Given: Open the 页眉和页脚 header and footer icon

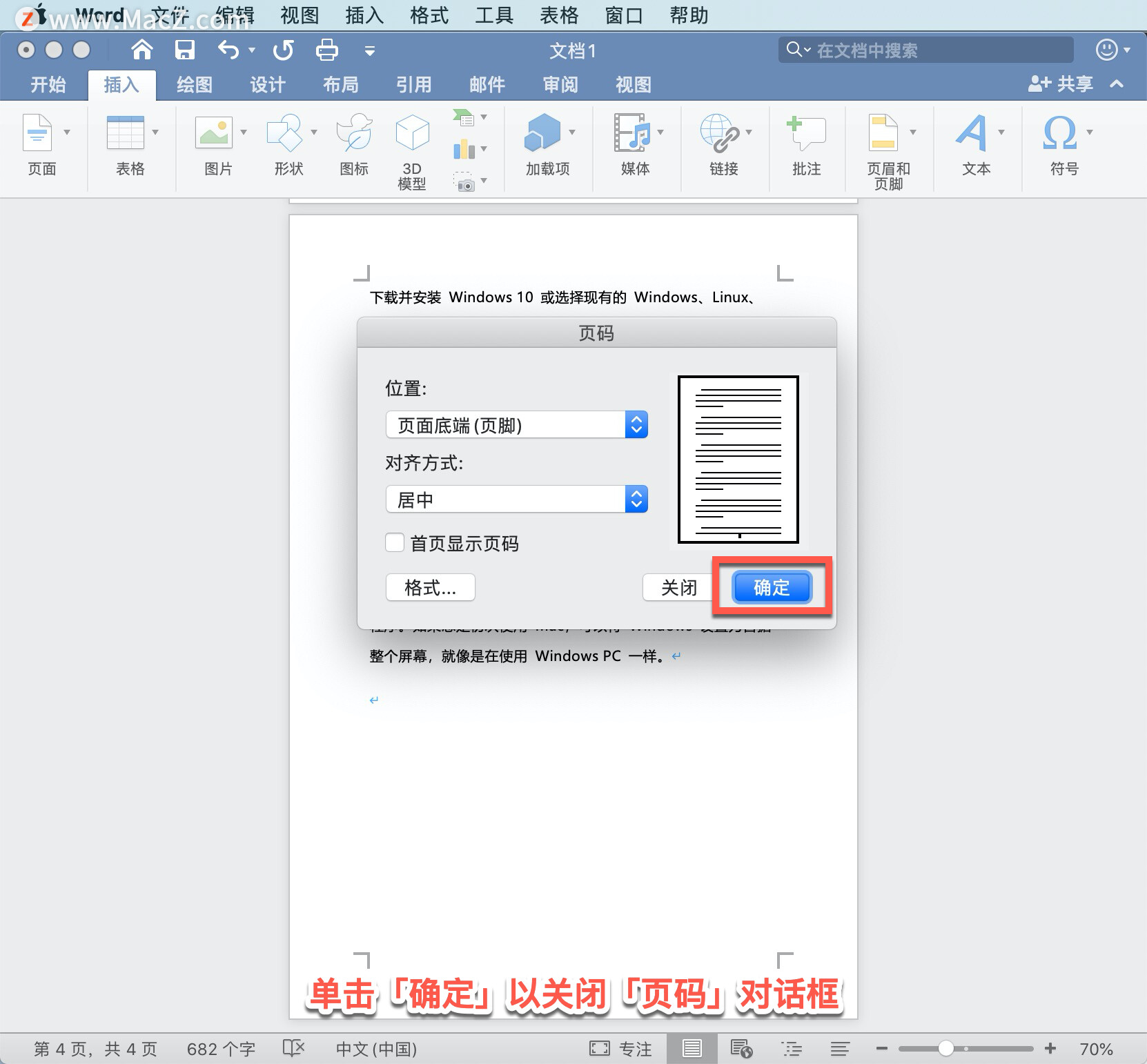Looking at the screenshot, I should 884,132.
